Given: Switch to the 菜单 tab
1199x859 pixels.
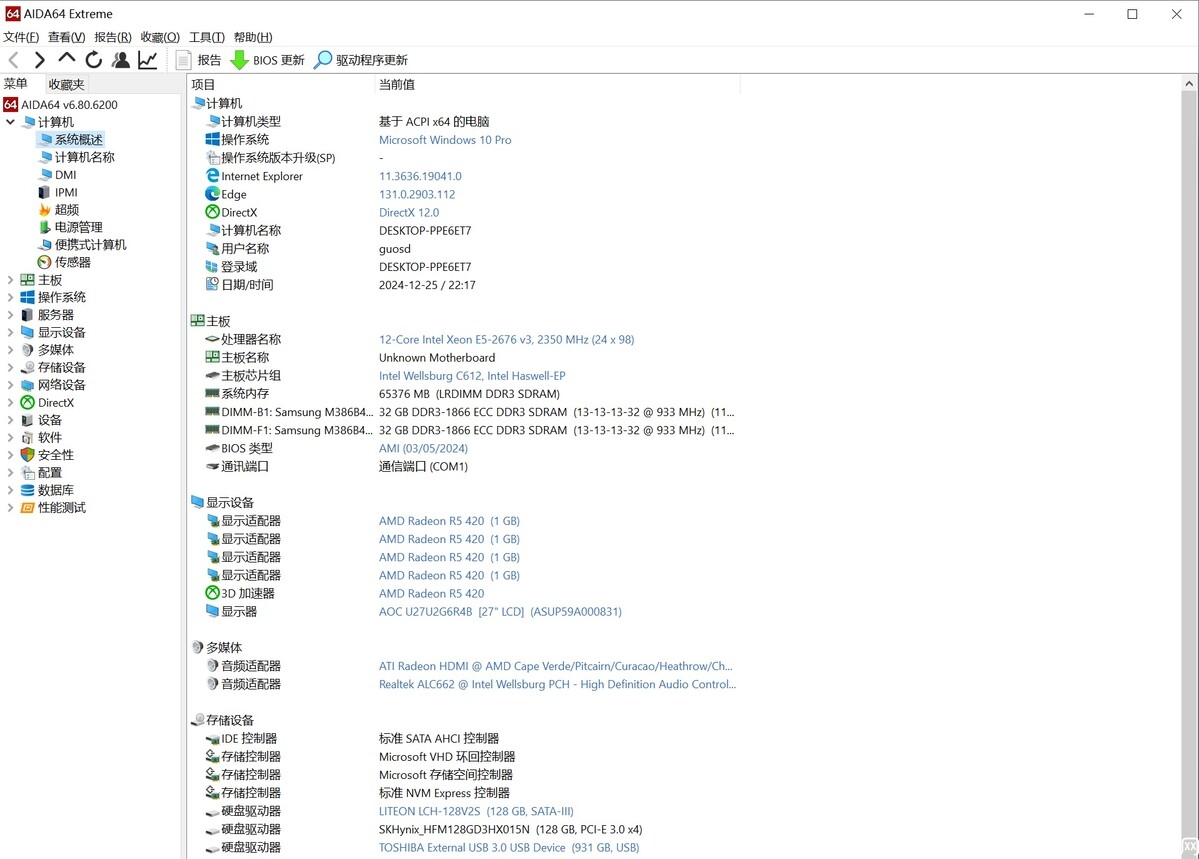Looking at the screenshot, I should click(x=16, y=84).
